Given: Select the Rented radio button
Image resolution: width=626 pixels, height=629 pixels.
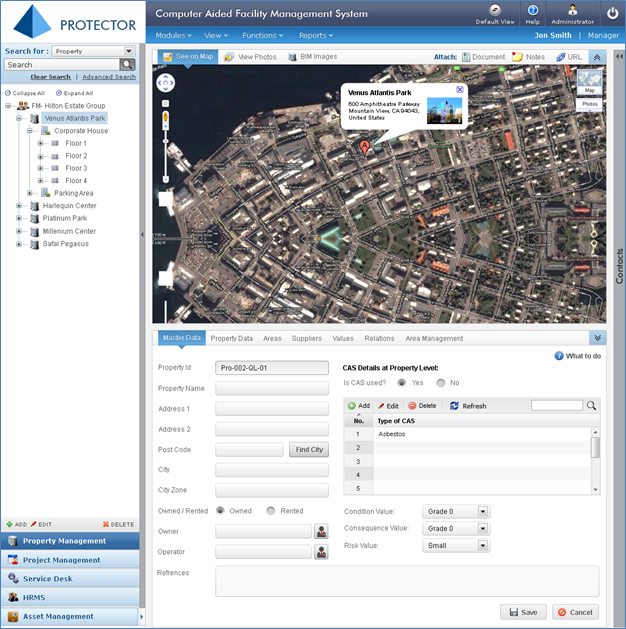Looking at the screenshot, I should tap(271, 511).
